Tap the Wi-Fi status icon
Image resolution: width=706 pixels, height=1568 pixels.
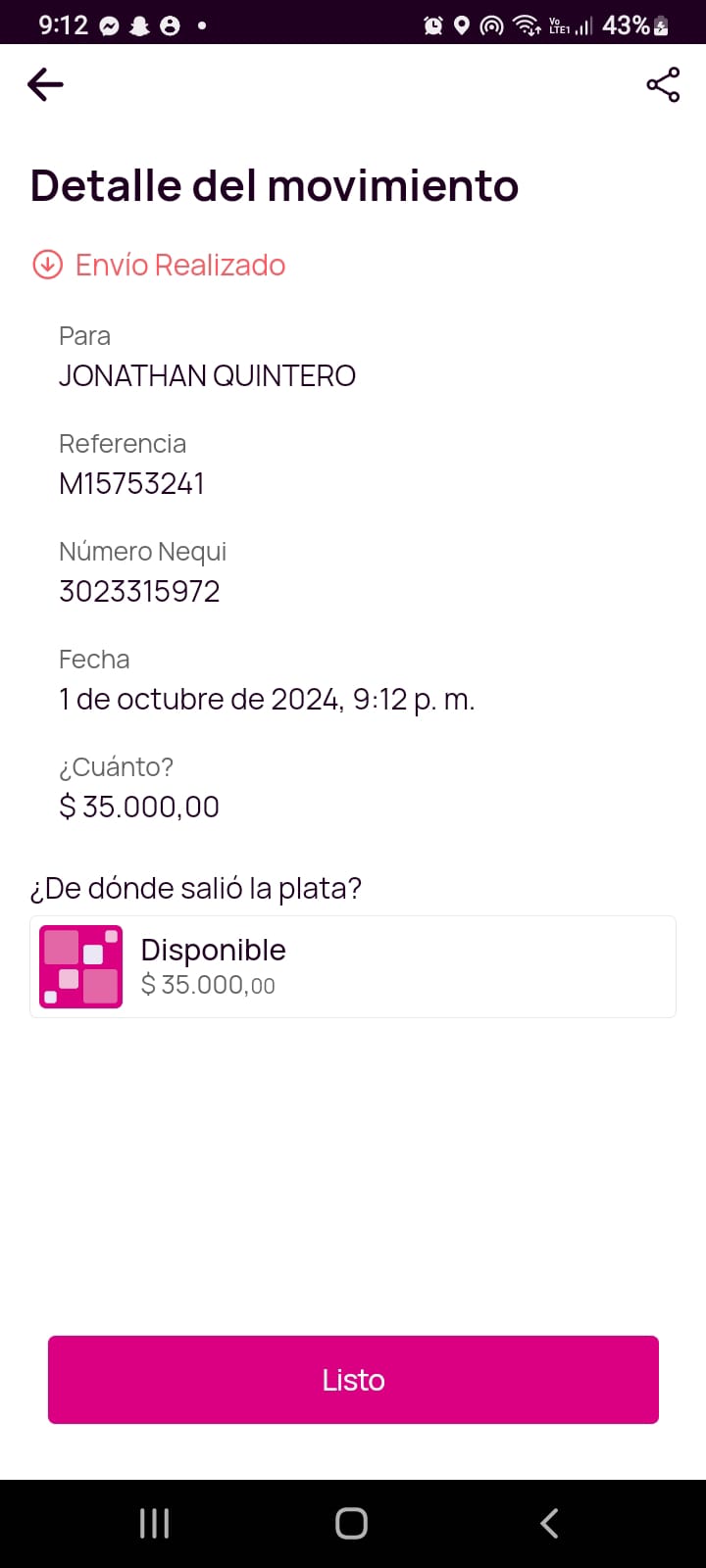pos(527,25)
